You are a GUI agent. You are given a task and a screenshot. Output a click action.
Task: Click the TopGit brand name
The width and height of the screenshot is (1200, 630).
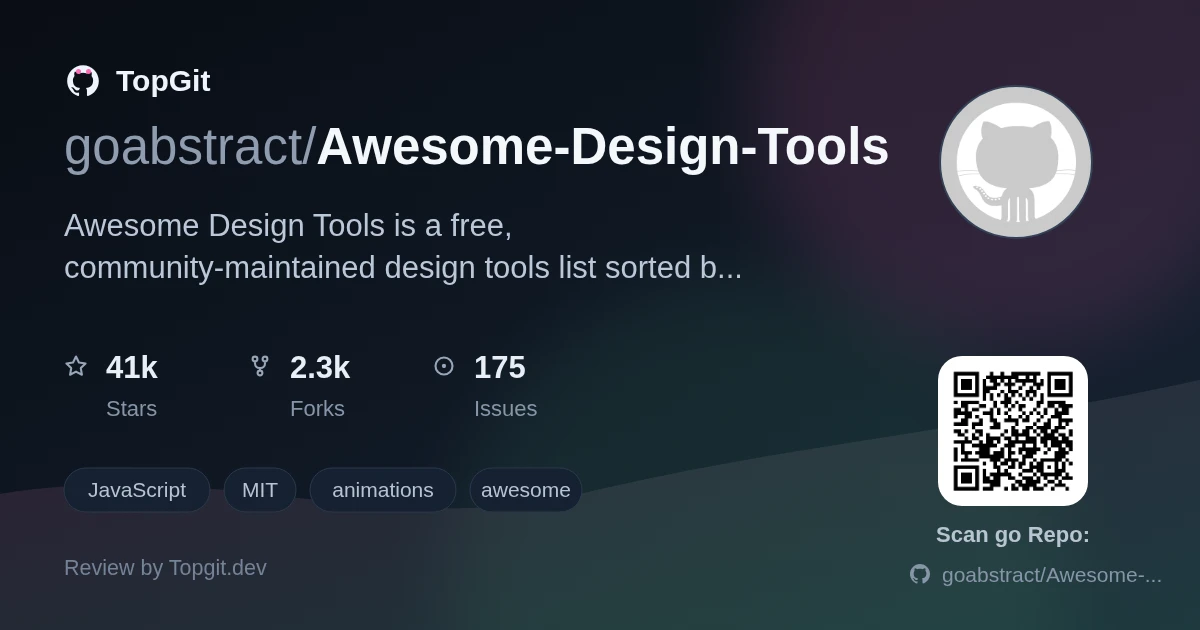pos(163,81)
